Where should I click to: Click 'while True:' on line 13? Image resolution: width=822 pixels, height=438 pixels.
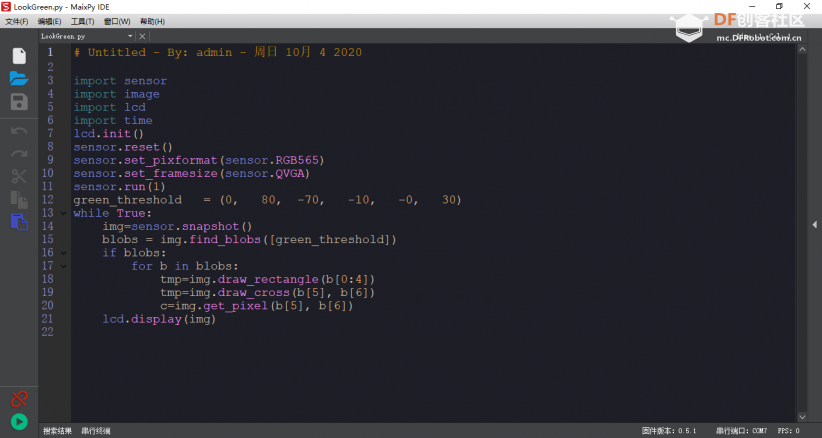(113, 213)
